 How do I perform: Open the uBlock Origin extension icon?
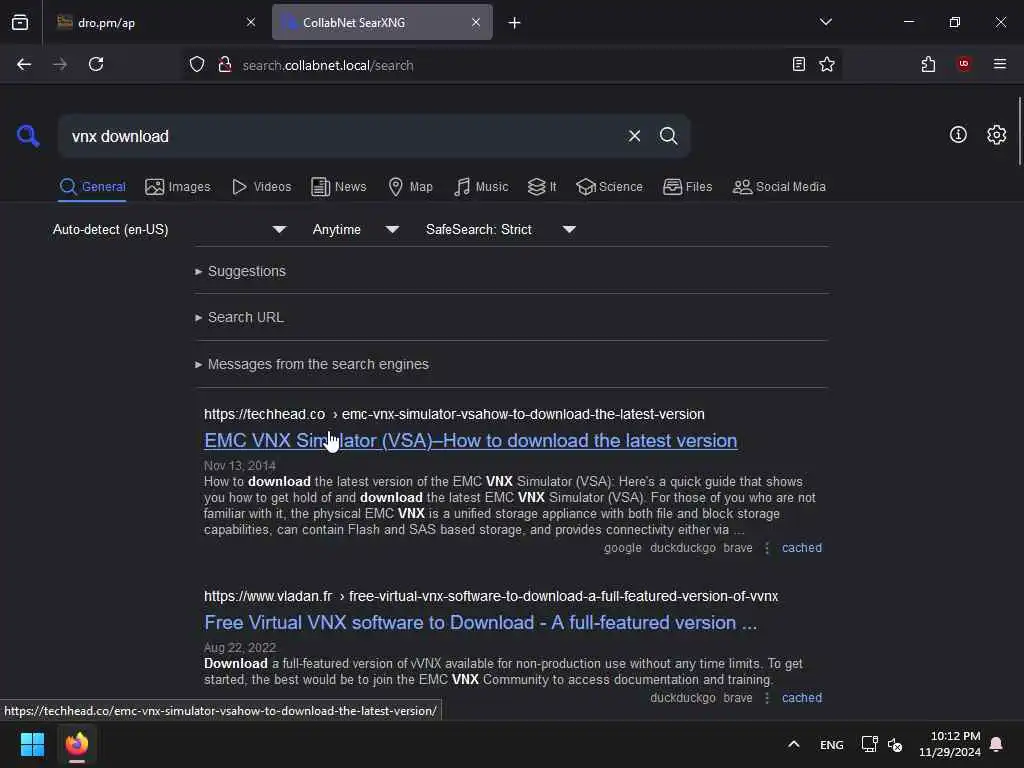pyautogui.click(x=964, y=64)
